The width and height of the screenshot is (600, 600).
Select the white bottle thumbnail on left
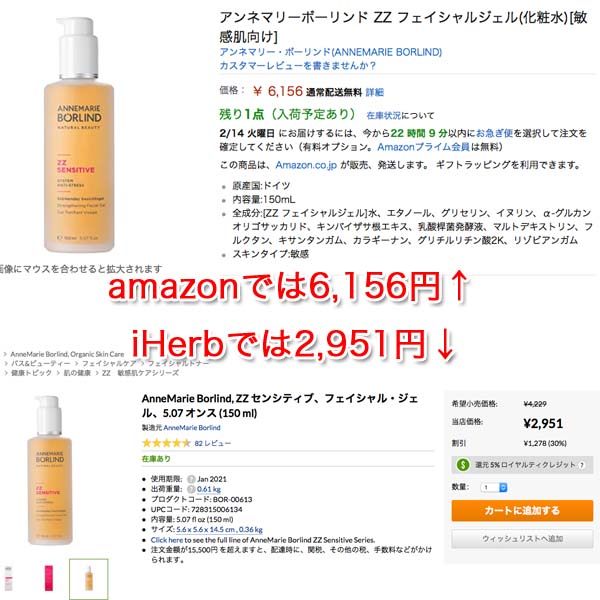(8, 578)
